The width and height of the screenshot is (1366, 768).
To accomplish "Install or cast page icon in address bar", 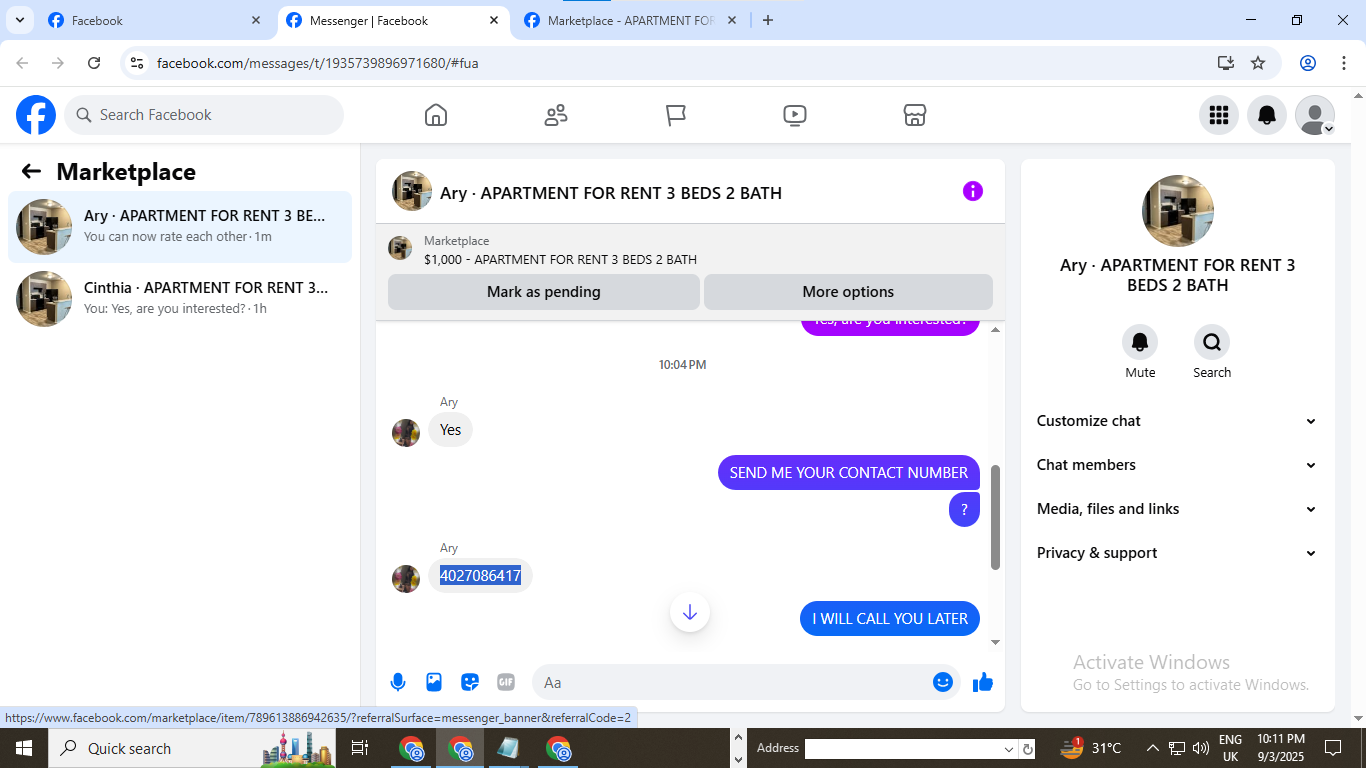I will (x=1226, y=63).
